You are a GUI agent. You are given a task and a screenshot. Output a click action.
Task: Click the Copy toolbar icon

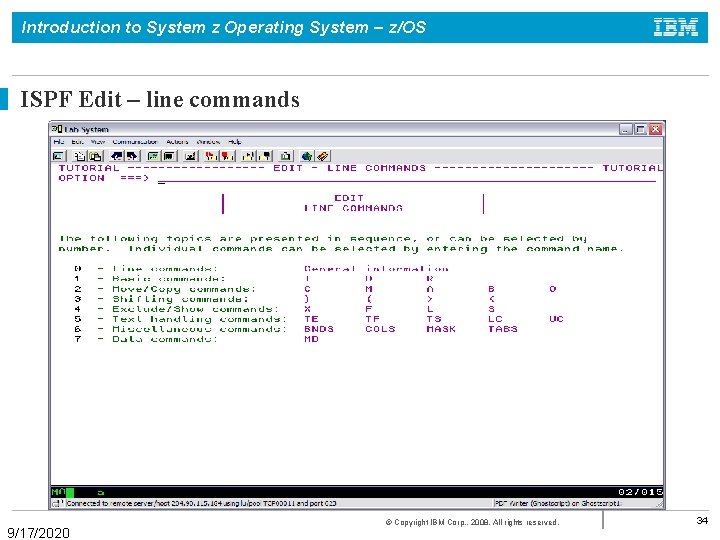pos(80,156)
